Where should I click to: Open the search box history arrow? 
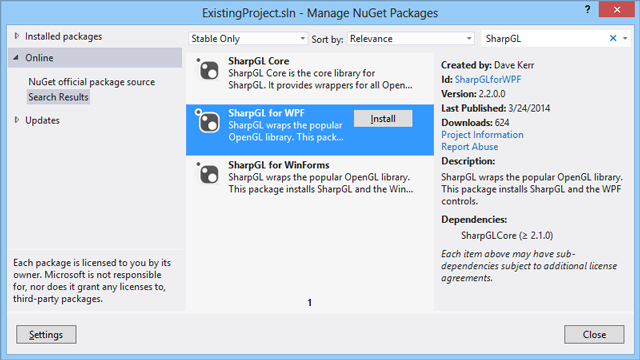(625, 39)
